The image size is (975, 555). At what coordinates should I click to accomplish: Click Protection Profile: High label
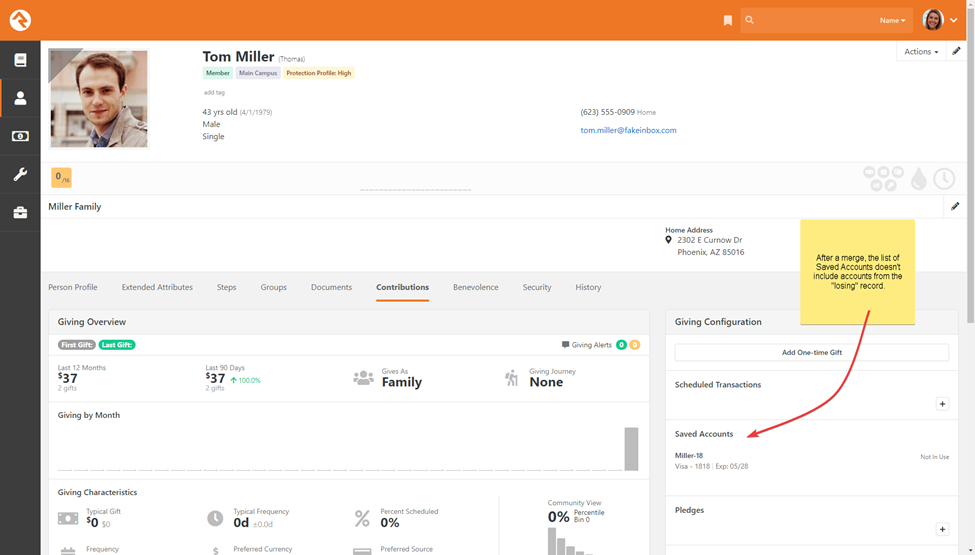pos(319,73)
